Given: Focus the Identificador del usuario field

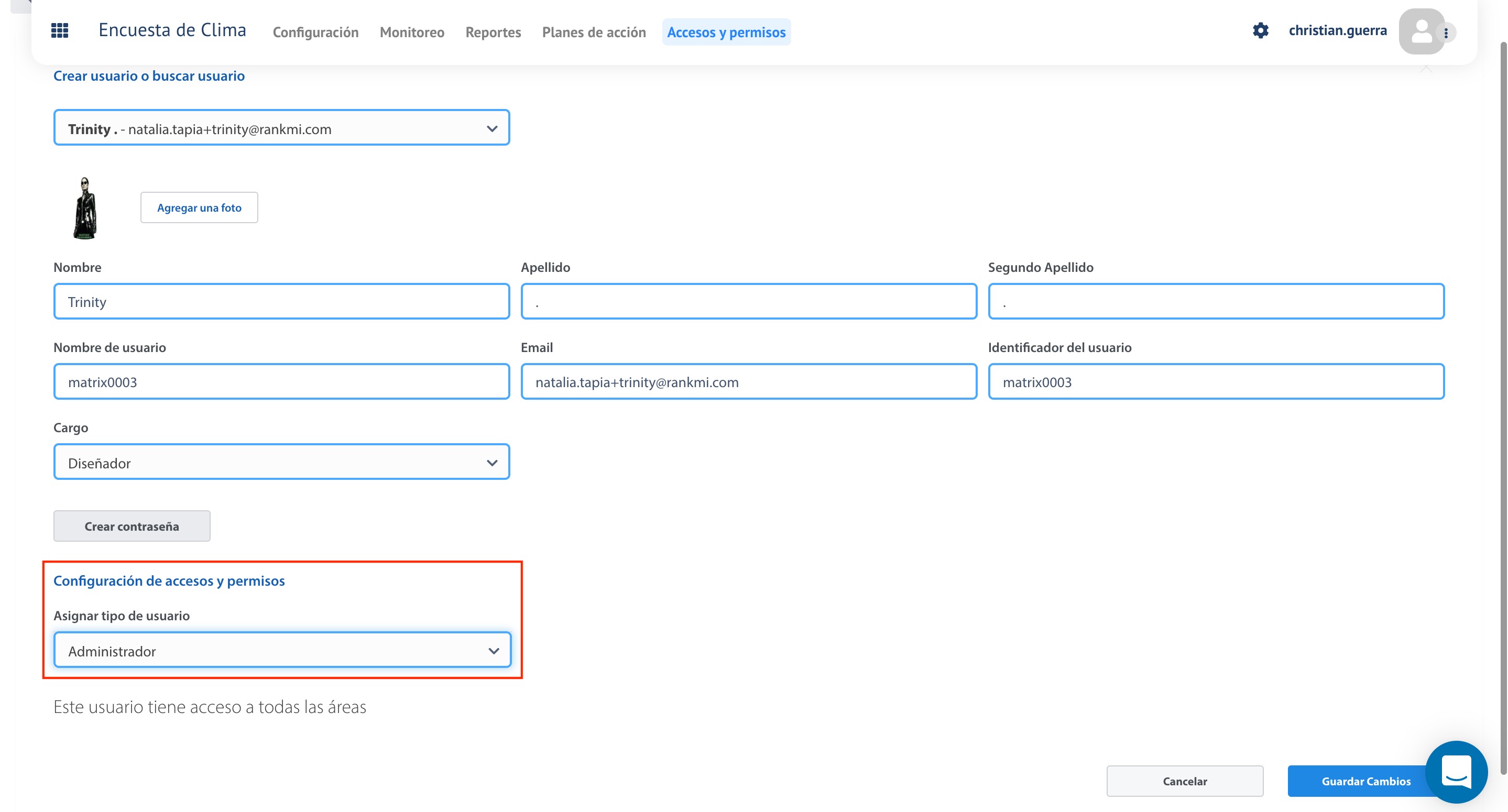Looking at the screenshot, I should [1216, 382].
